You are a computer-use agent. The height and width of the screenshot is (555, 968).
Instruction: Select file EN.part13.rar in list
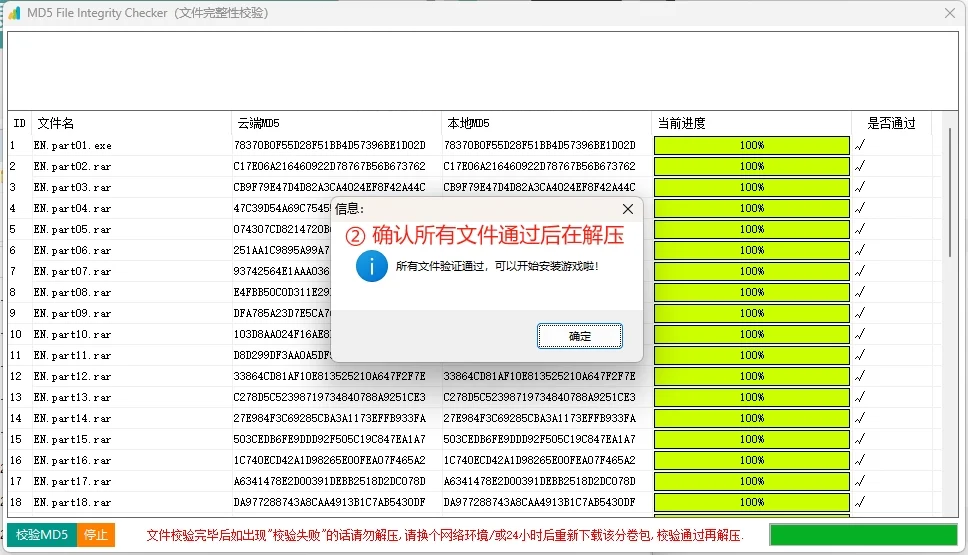(x=72, y=397)
